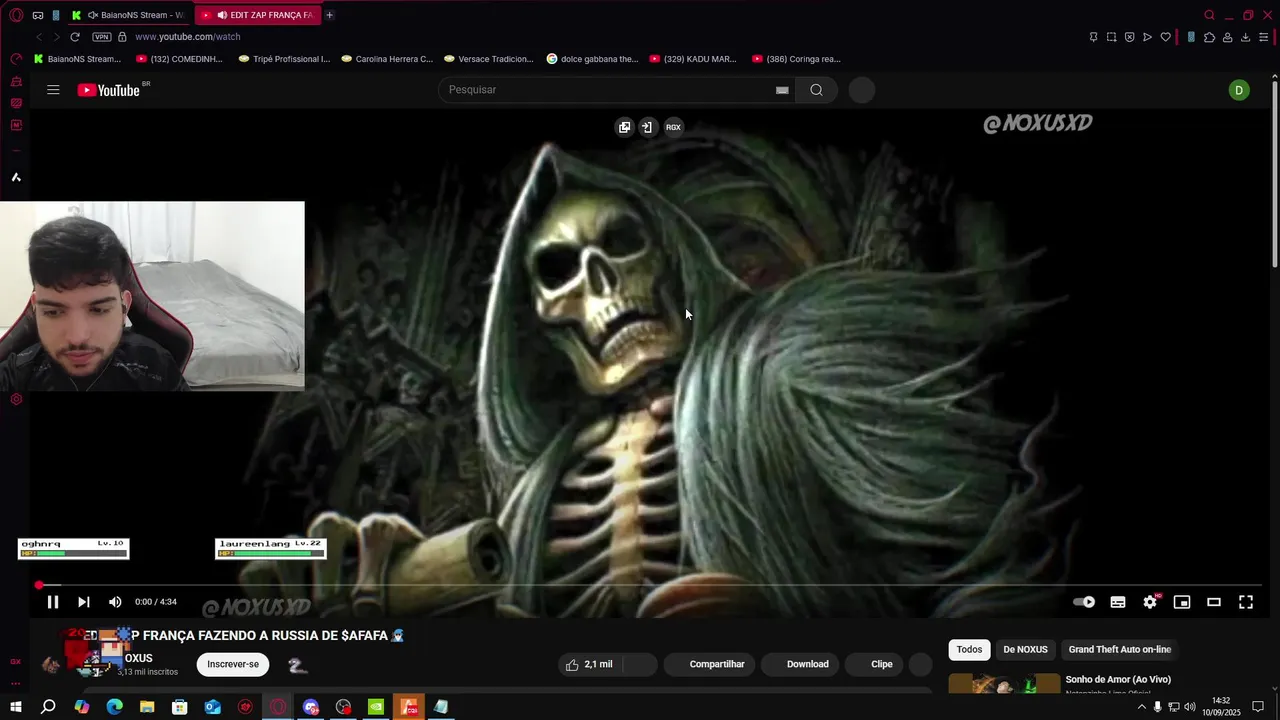Open the (329) KADU MAR bookmark
1280x720 pixels.
693,59
